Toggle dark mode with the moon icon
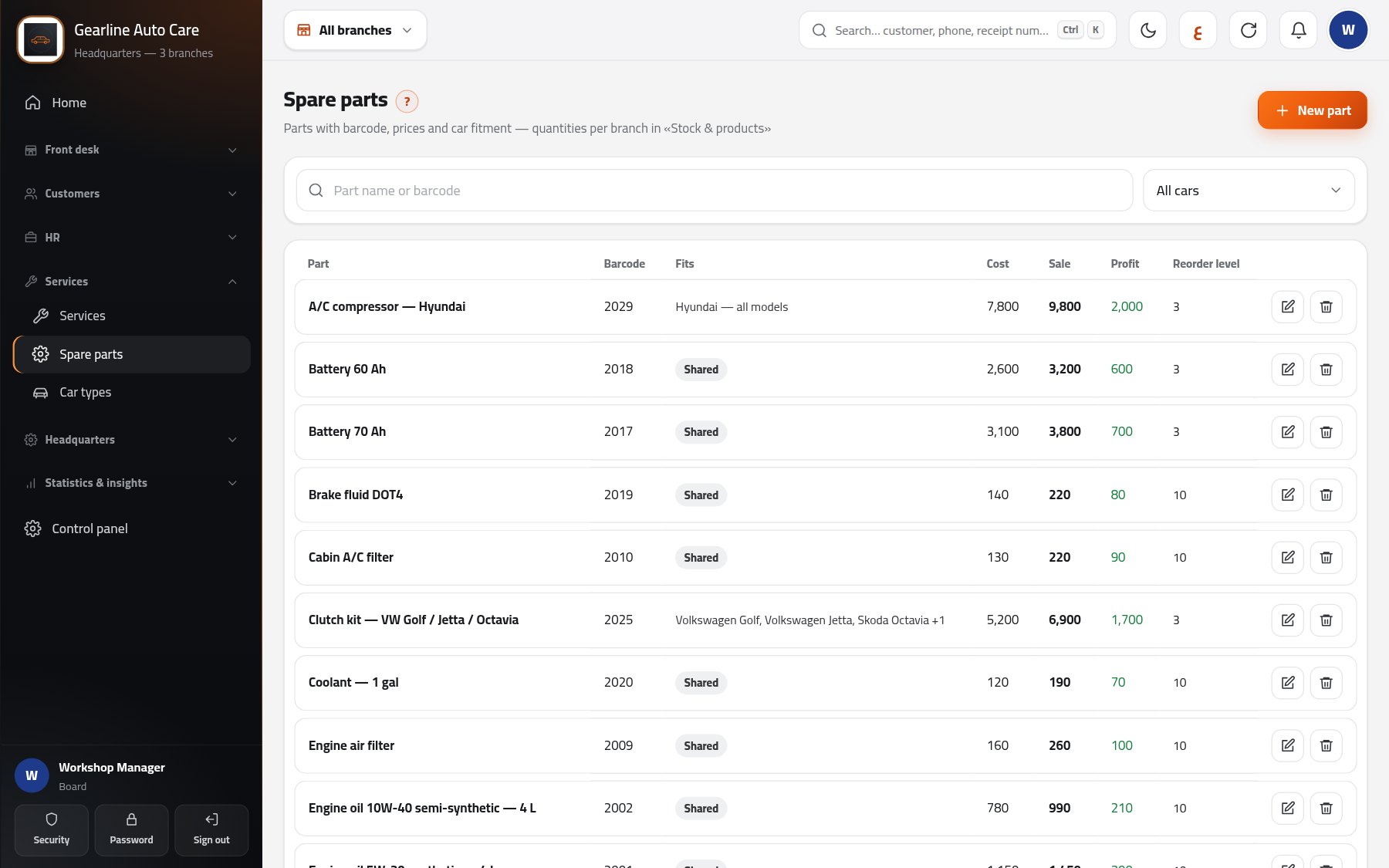 tap(1147, 30)
